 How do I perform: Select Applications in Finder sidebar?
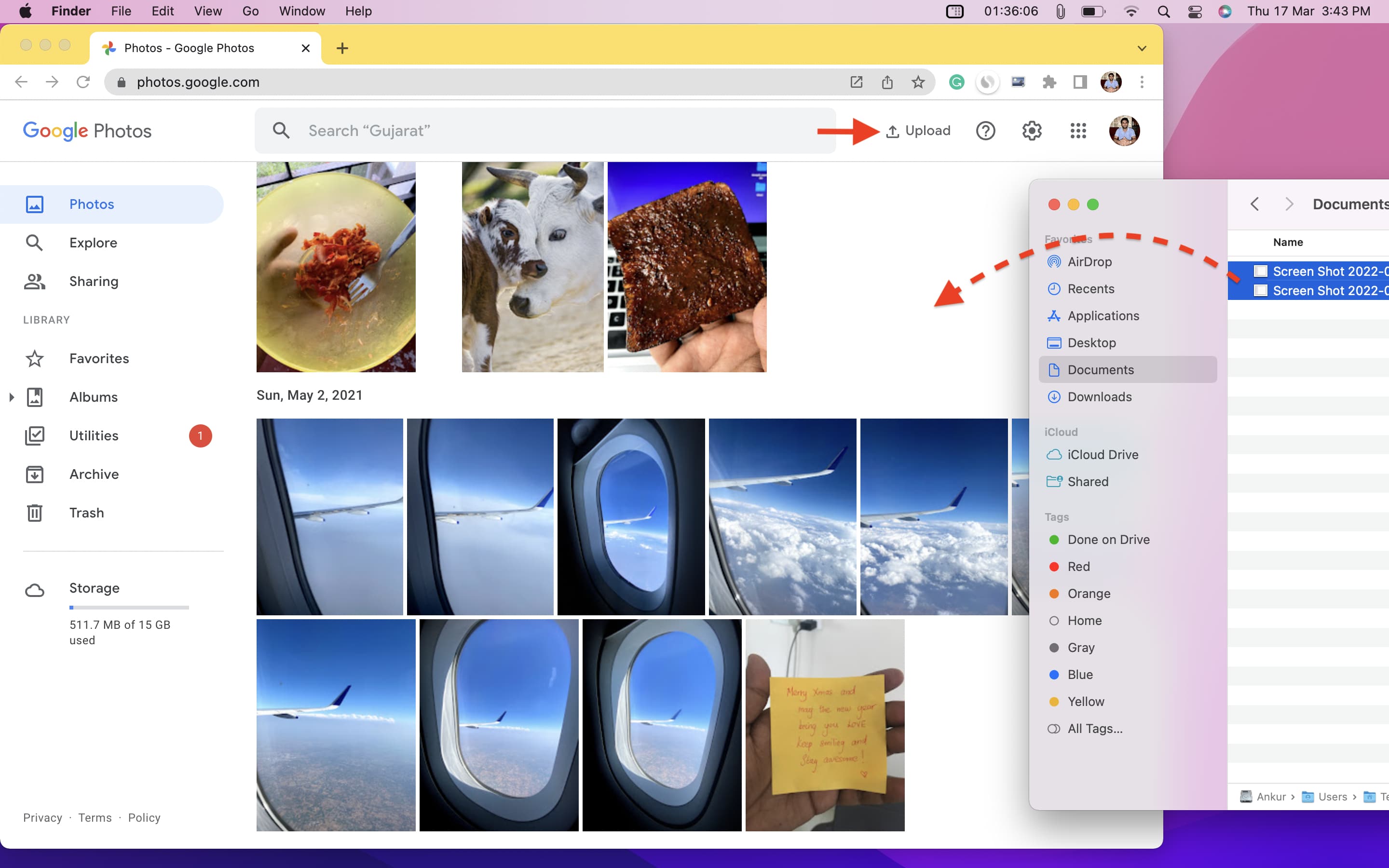(1127, 316)
